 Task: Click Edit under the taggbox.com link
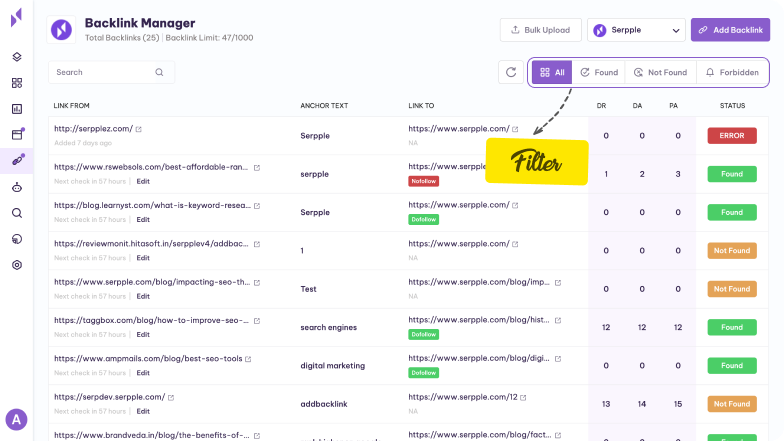143,334
